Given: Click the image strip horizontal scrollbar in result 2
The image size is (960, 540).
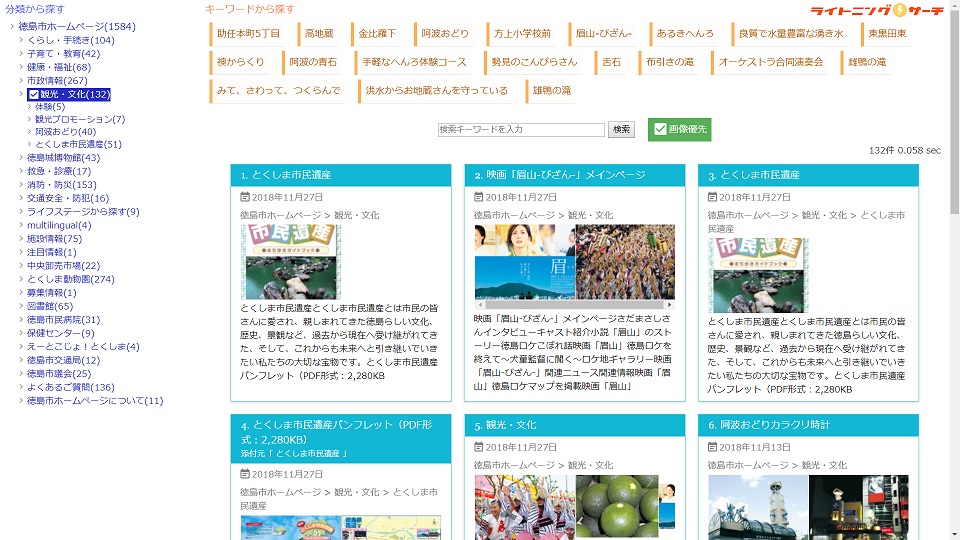Looking at the screenshot, I should pyautogui.click(x=573, y=304).
